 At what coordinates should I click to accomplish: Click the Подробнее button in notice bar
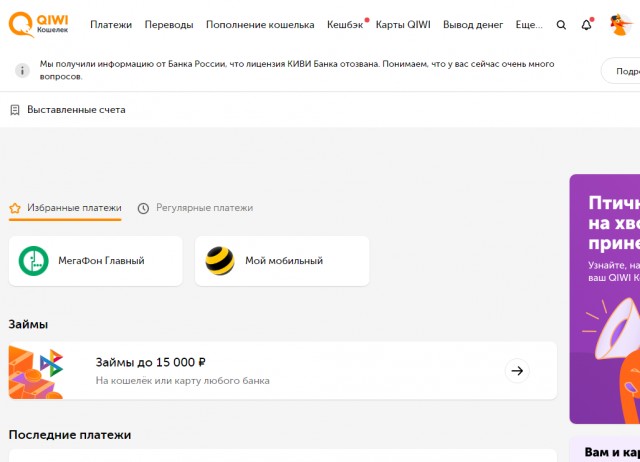[x=621, y=71]
